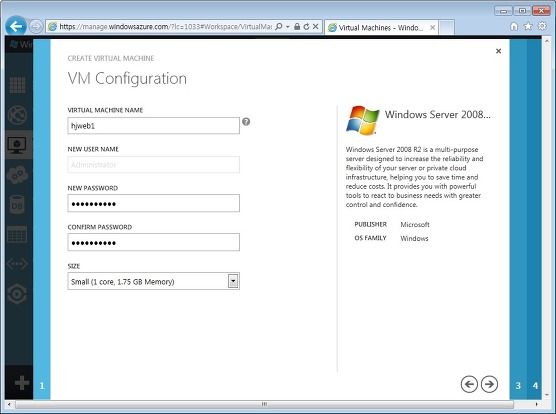Jump to wizard step 4
Screen dimensions: 556x414
pyautogui.click(x=535, y=386)
